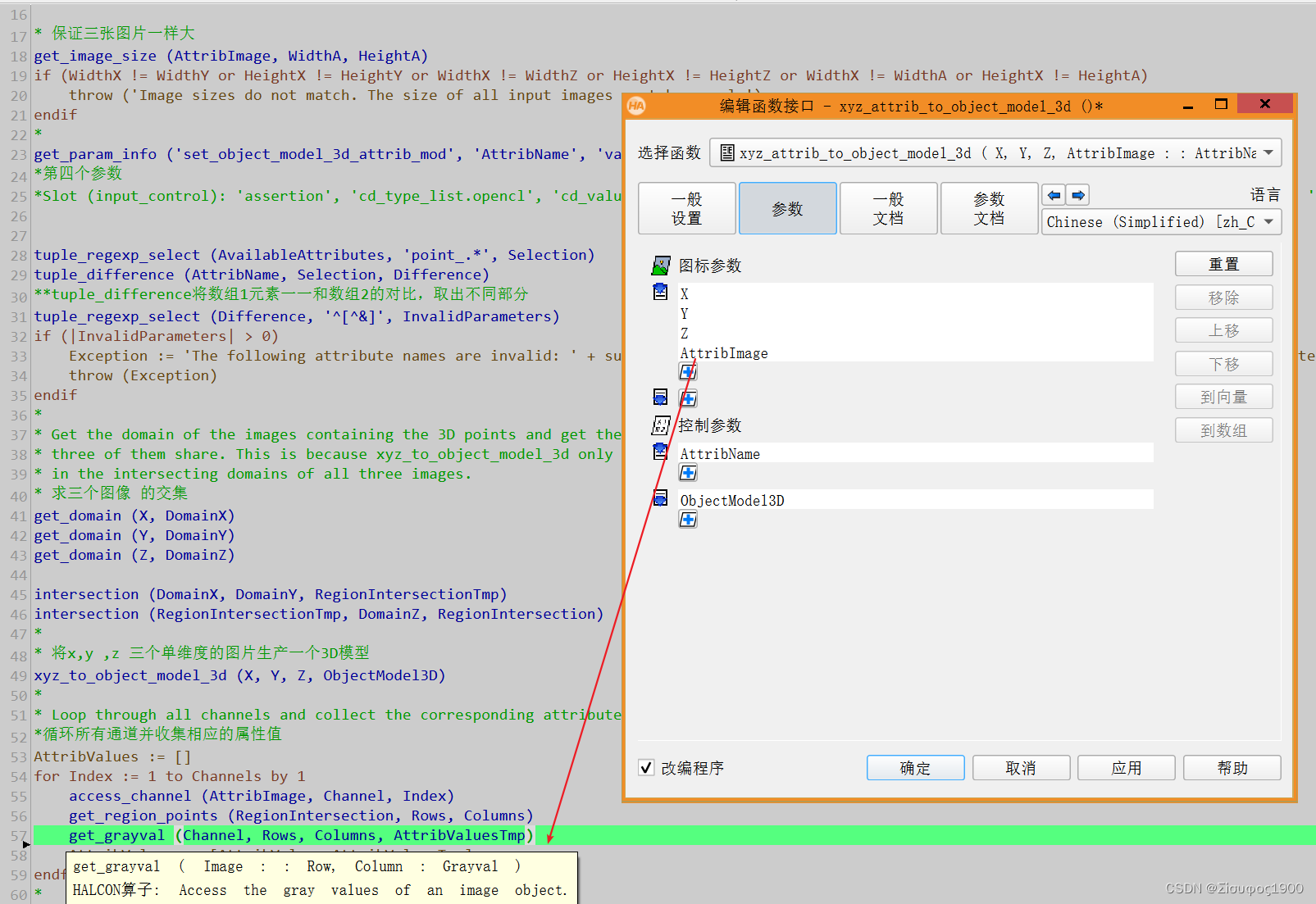Click the 到向量 button
Image resolution: width=1316 pixels, height=904 pixels.
1223,397
